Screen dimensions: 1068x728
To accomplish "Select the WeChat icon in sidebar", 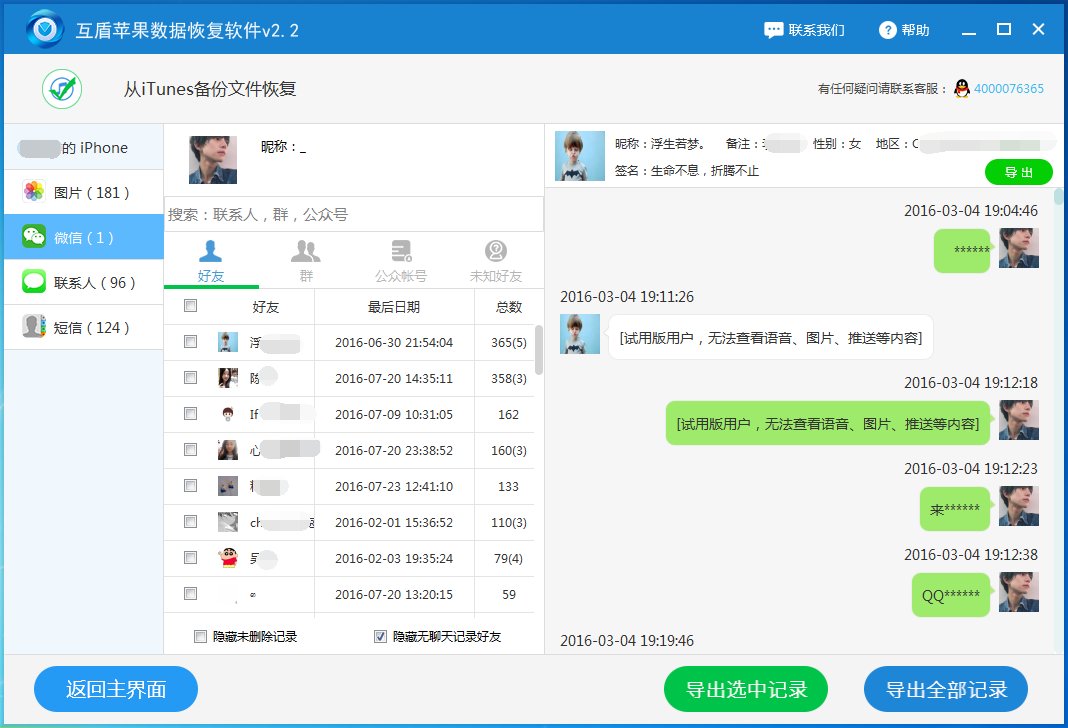I will click(x=33, y=236).
